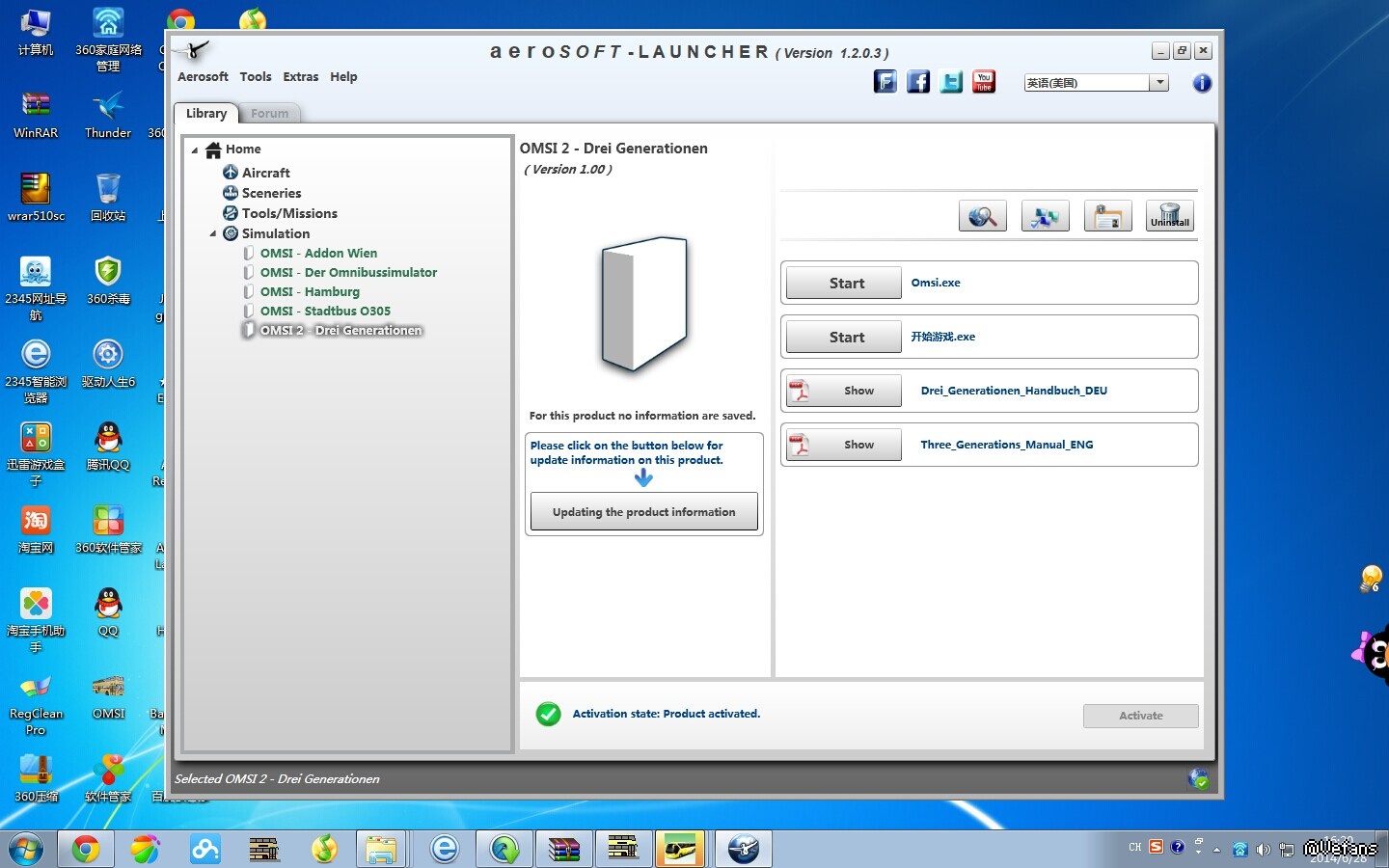Screen dimensions: 1389x868
Task: Open the 腾讯QQ desktop icon
Action: tap(108, 447)
